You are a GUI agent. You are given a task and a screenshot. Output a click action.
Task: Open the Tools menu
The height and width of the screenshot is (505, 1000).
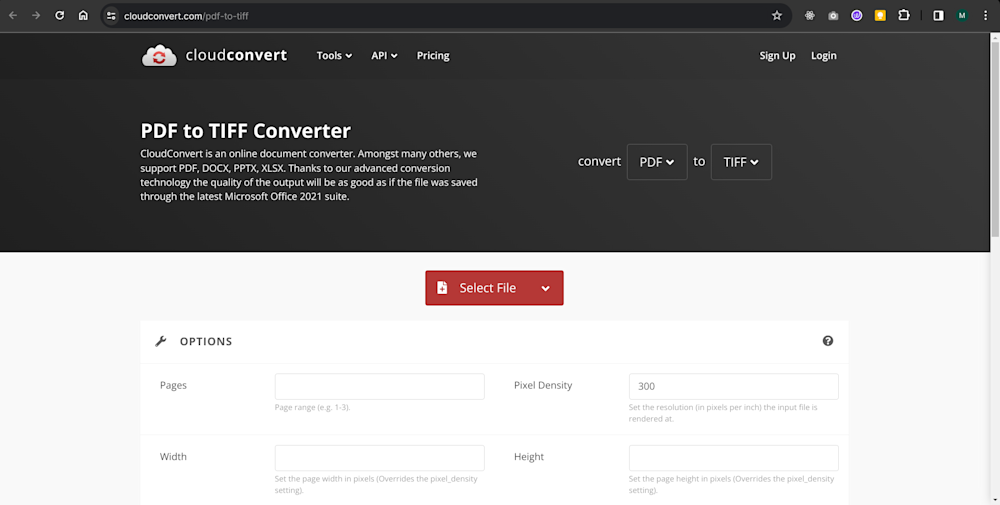pyautogui.click(x=334, y=55)
